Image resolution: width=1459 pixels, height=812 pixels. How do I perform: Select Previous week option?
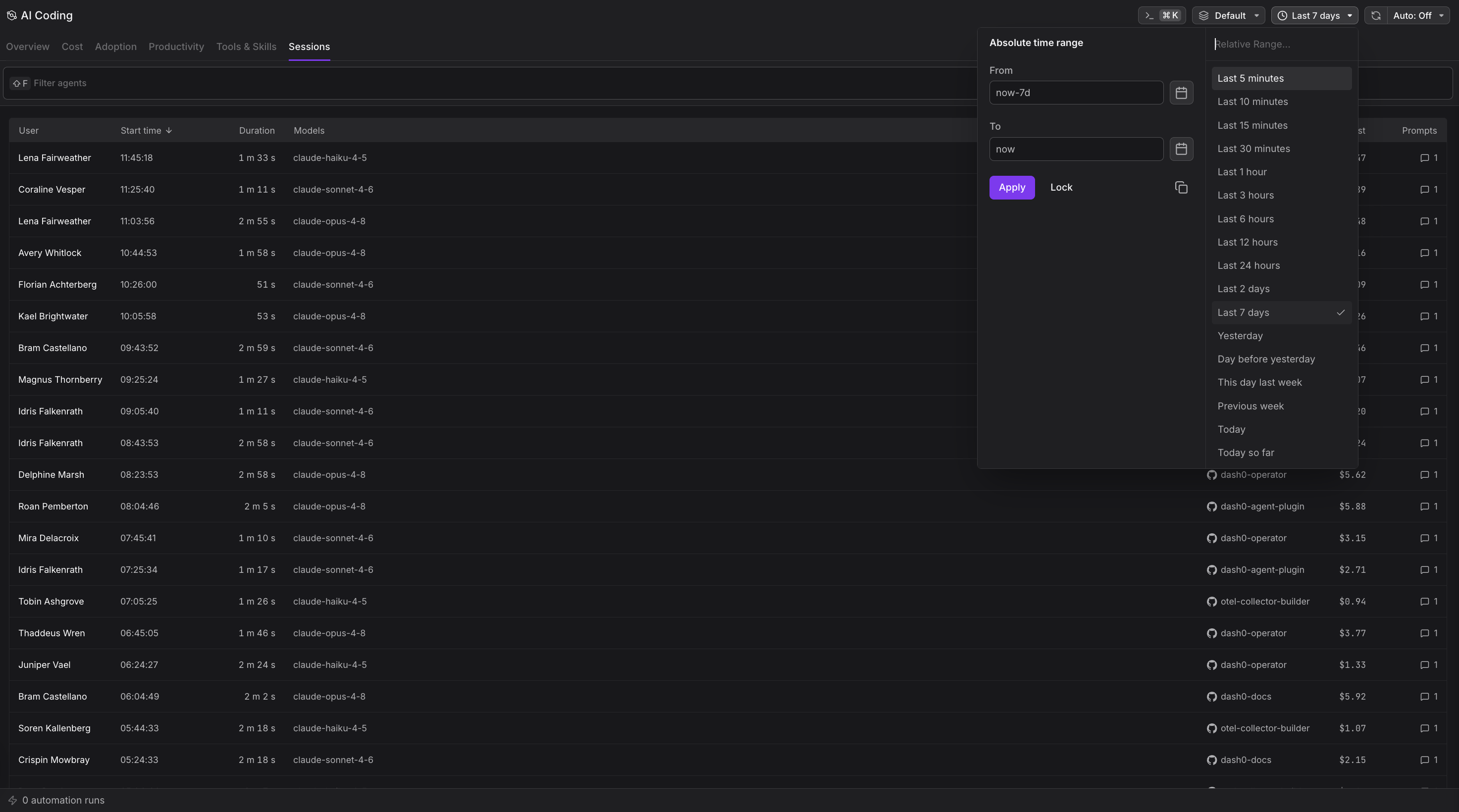(x=1281, y=406)
